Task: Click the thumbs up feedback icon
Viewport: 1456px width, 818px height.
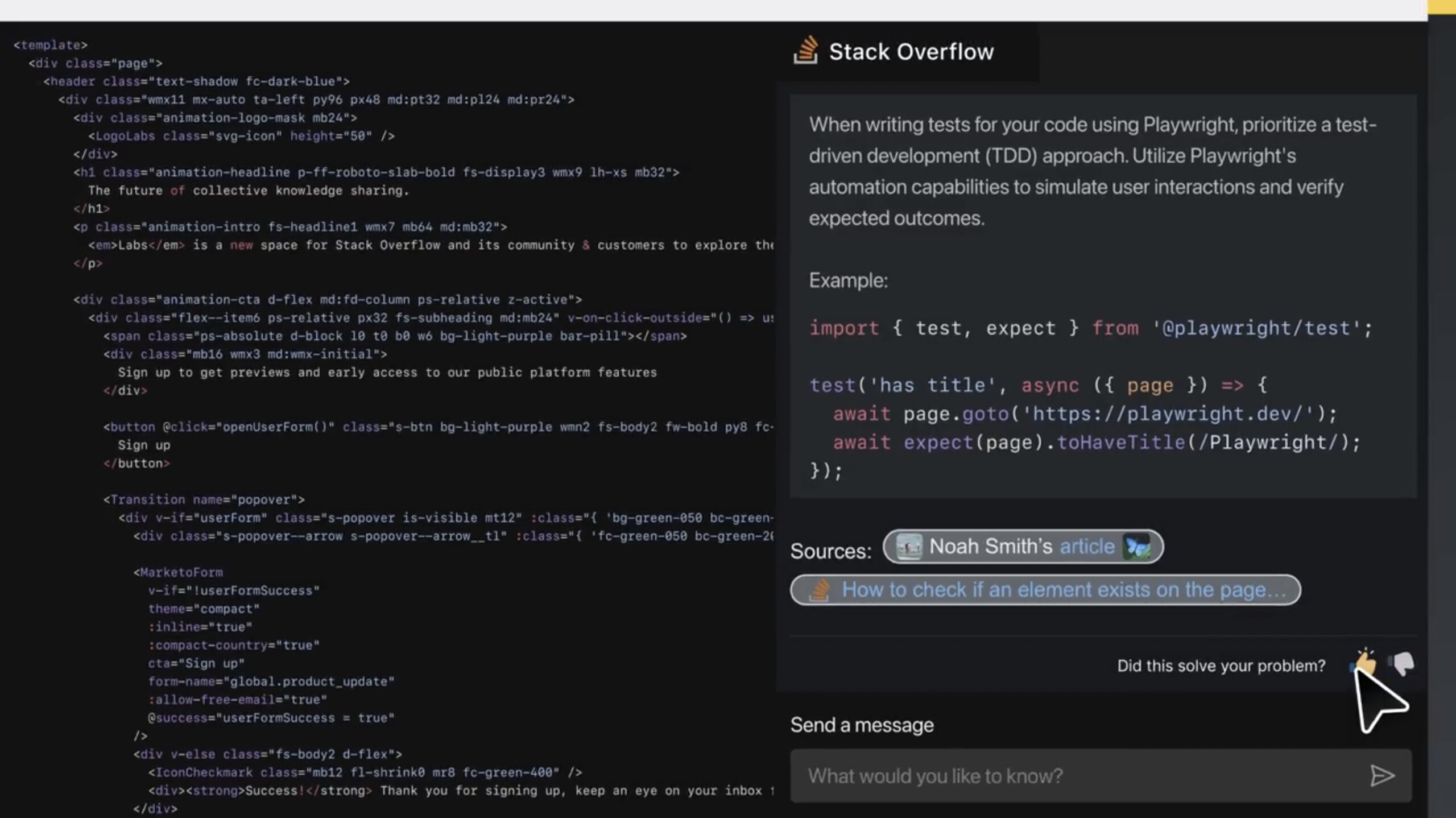Action: (1364, 663)
